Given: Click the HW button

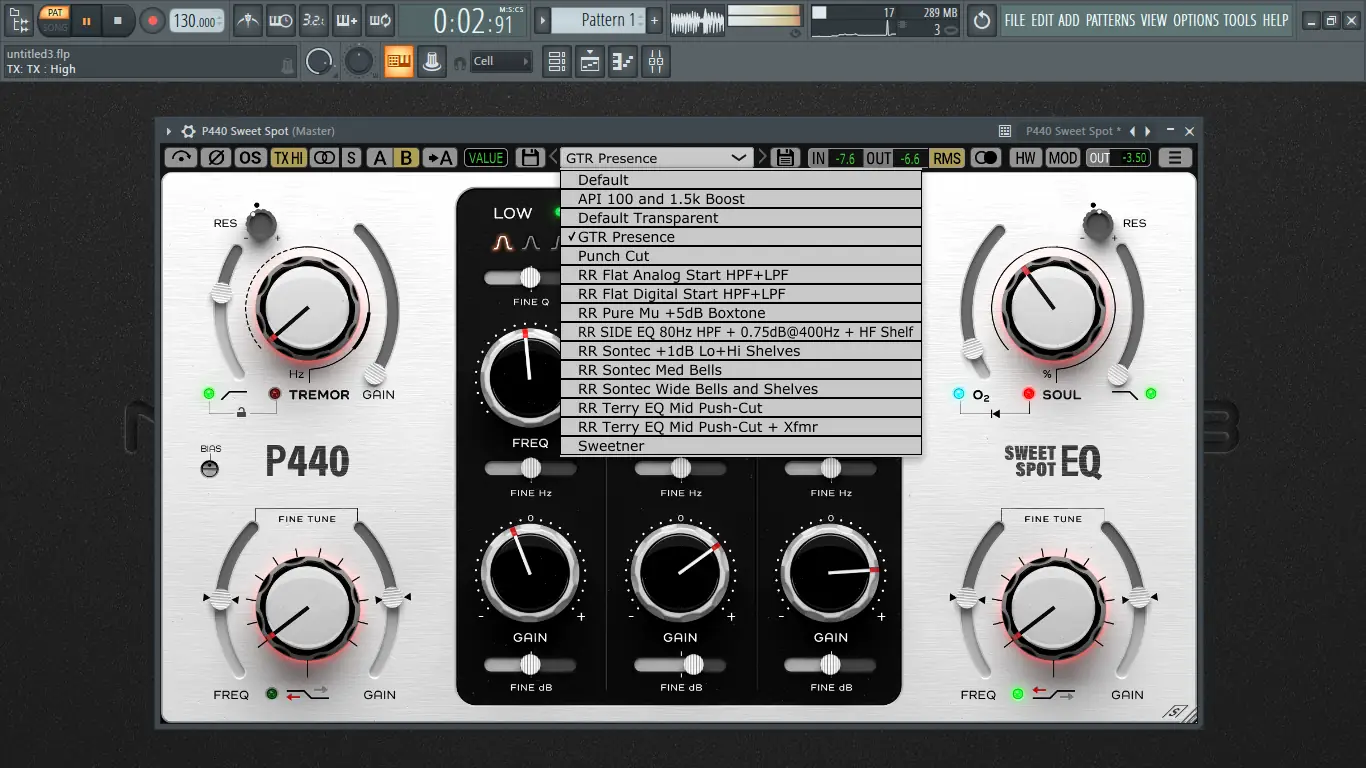Looking at the screenshot, I should (1025, 158).
